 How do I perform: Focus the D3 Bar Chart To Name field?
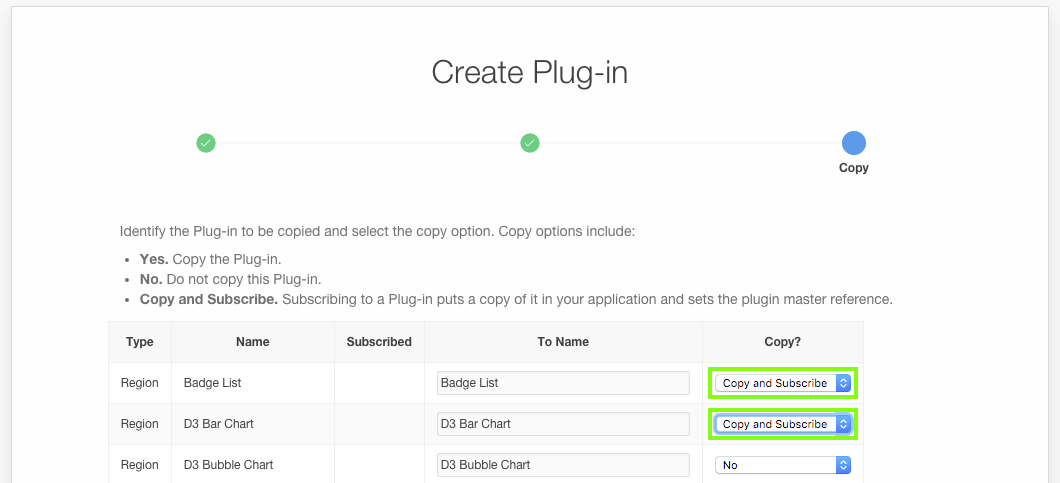point(563,424)
